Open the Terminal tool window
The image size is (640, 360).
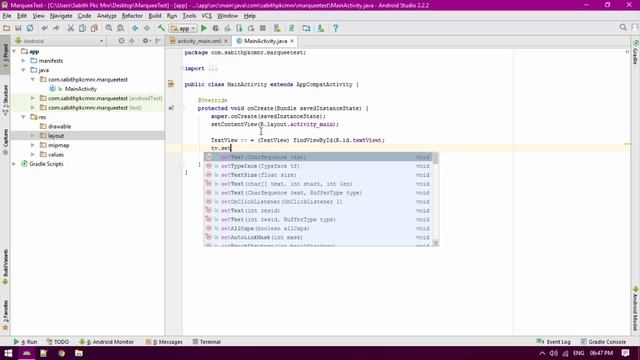click(x=207, y=342)
